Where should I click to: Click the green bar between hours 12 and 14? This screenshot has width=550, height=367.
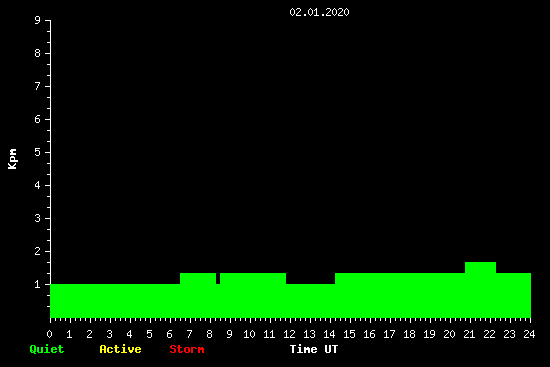pos(310,301)
